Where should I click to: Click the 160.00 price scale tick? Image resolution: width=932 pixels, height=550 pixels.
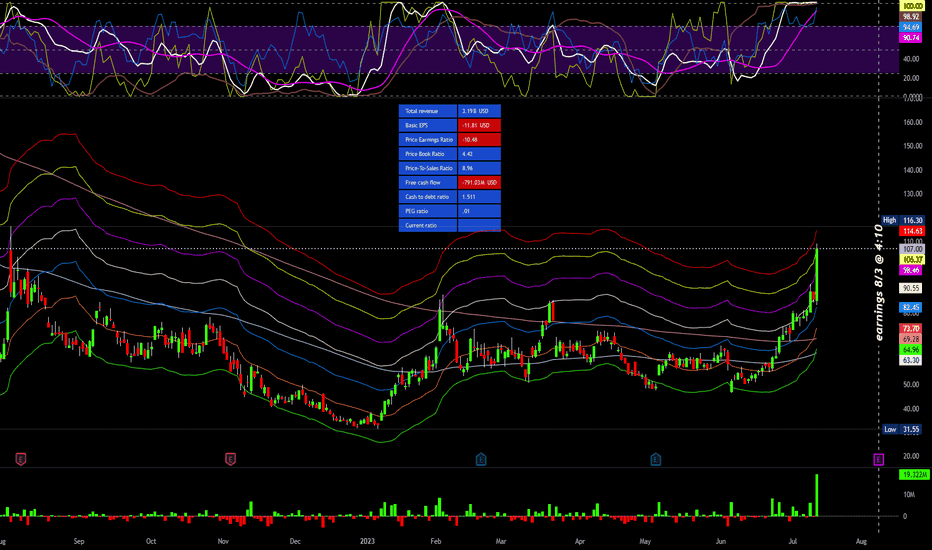point(913,122)
